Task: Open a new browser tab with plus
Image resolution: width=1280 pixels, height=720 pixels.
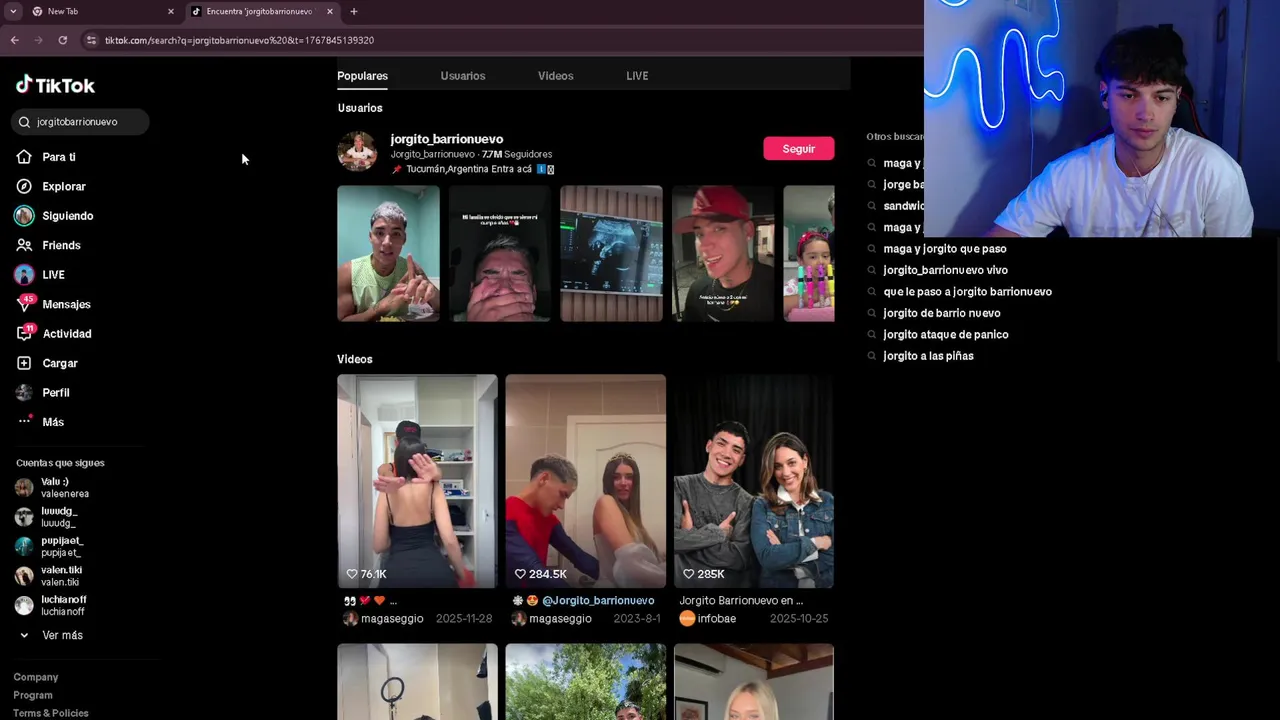Action: (x=353, y=11)
